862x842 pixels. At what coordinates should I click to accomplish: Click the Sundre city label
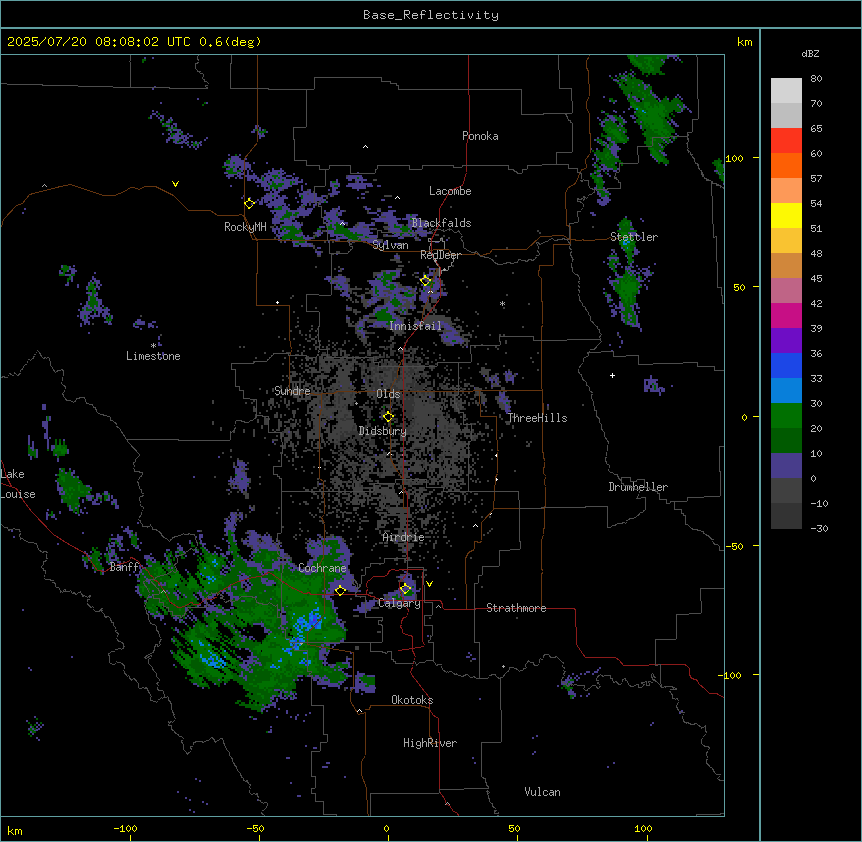pos(292,391)
